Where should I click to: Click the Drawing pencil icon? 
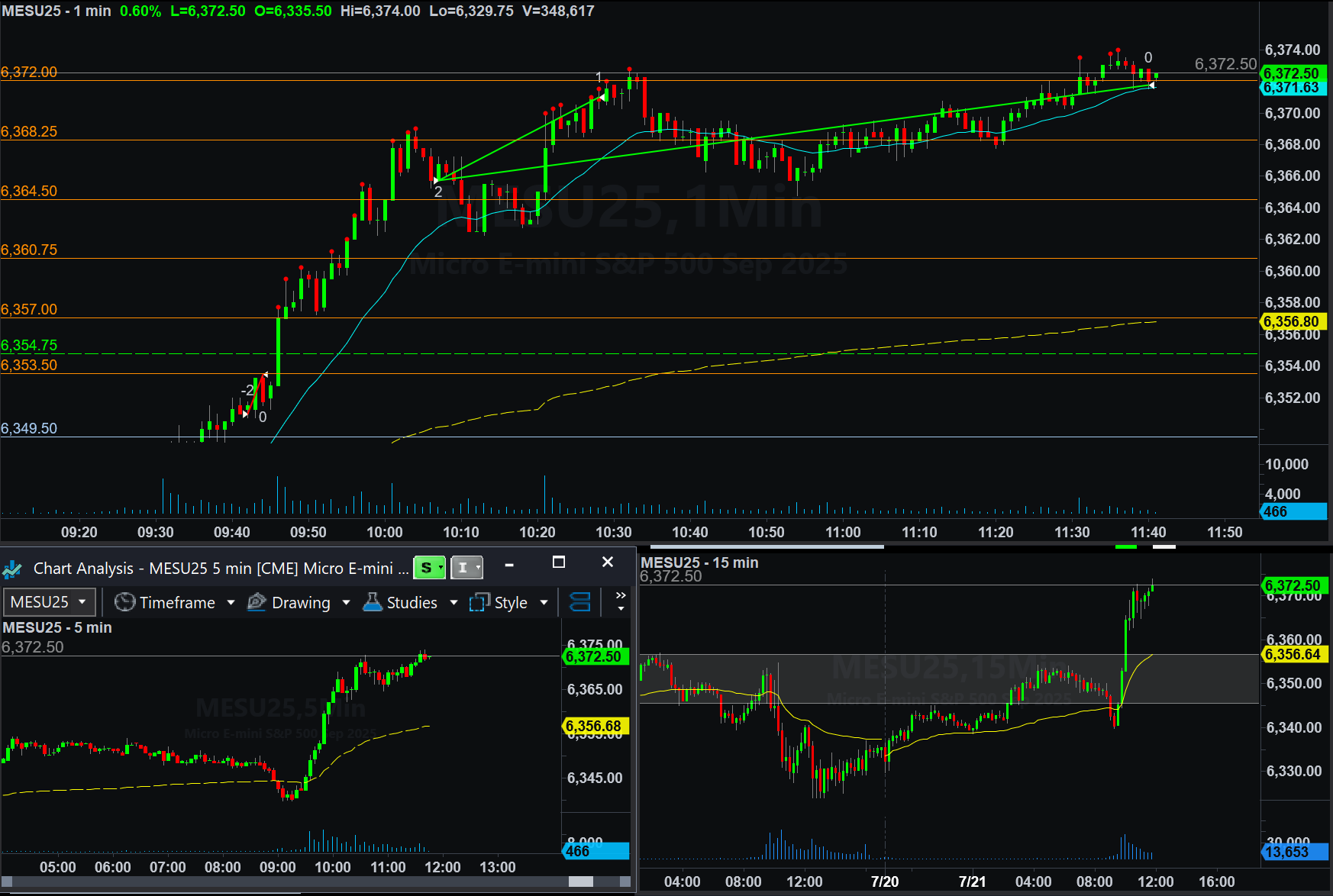257,602
